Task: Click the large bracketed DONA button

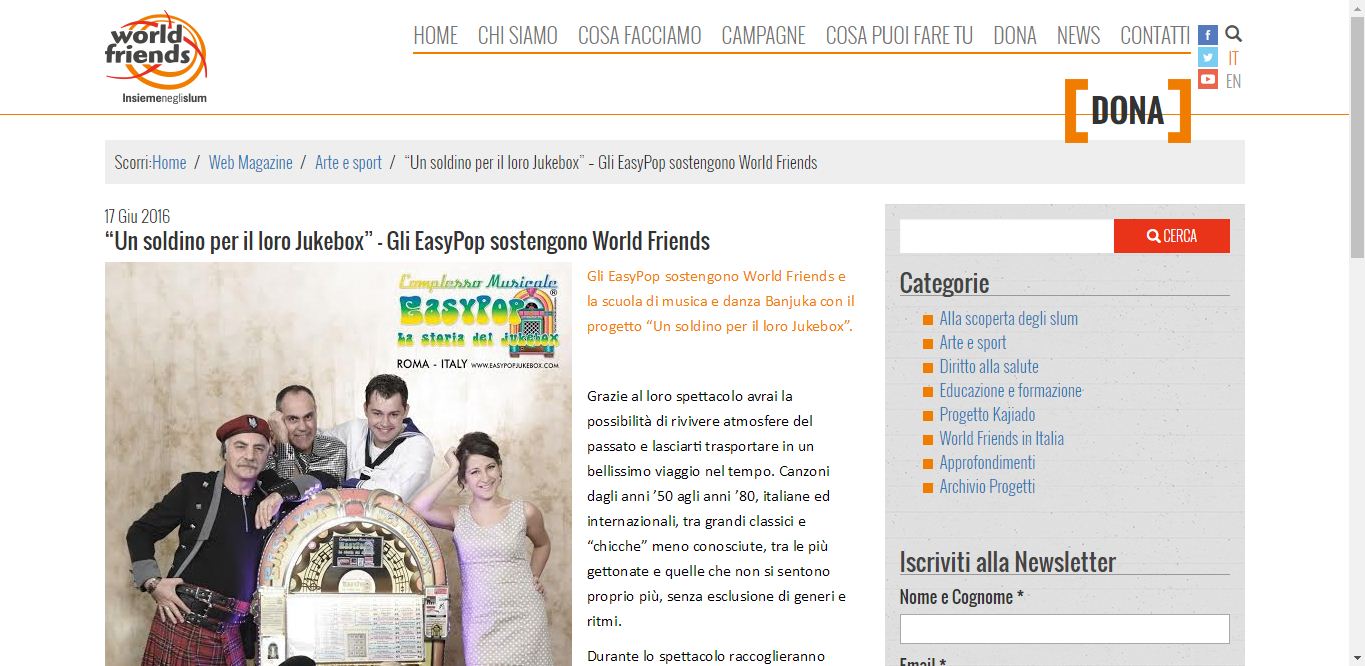Action: point(1128,110)
